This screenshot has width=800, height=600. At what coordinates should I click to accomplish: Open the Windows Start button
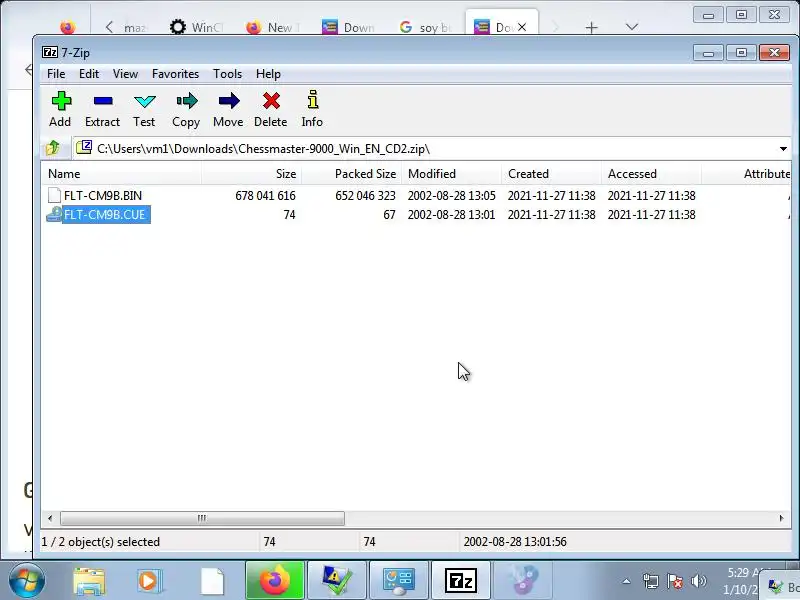27,581
